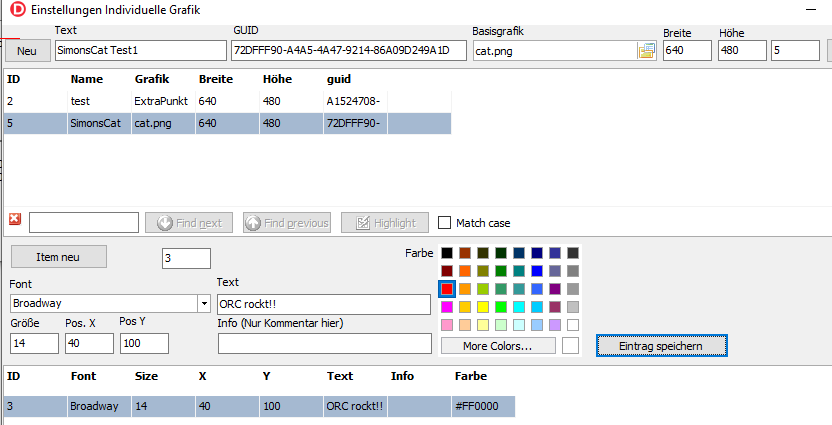The height and width of the screenshot is (425, 832).
Task: Open the Font dropdown showing Broadway
Action: click(x=204, y=303)
